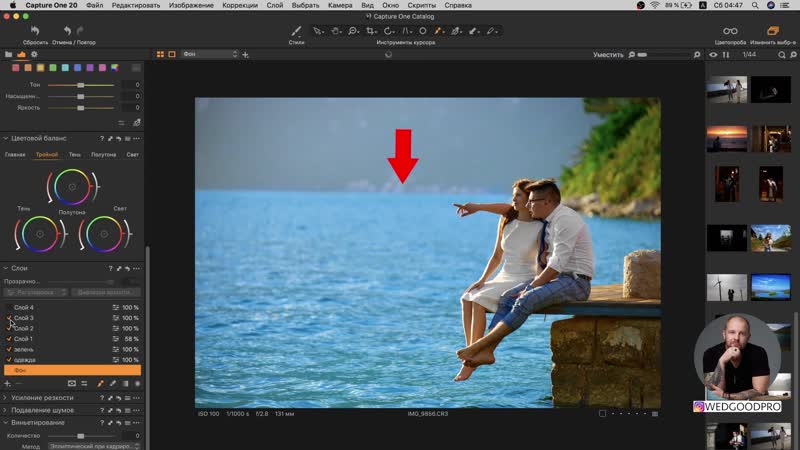Open the Слои panel three-dot menu

coord(136,268)
